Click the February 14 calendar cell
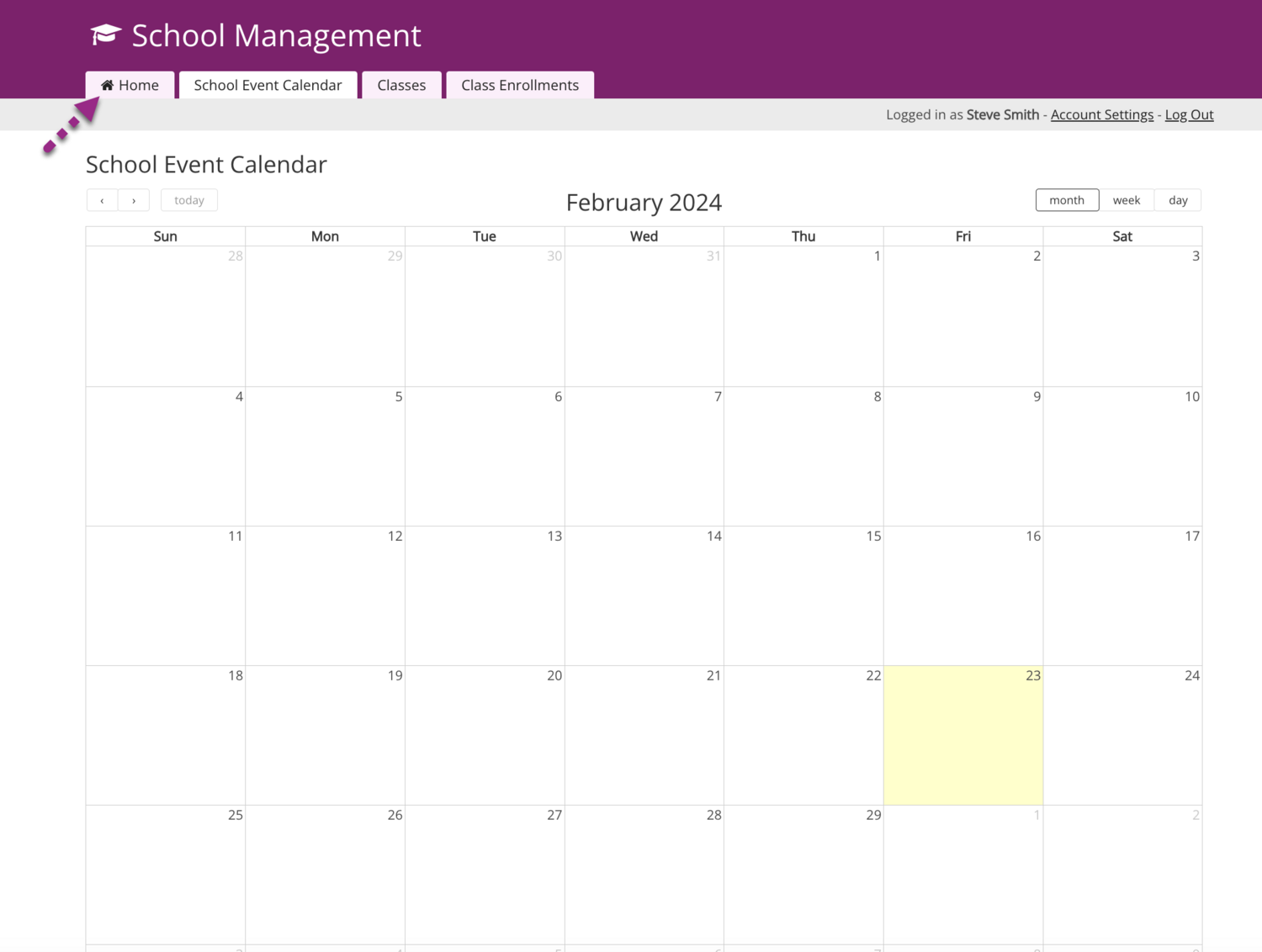The height and width of the screenshot is (952, 1262). point(644,596)
